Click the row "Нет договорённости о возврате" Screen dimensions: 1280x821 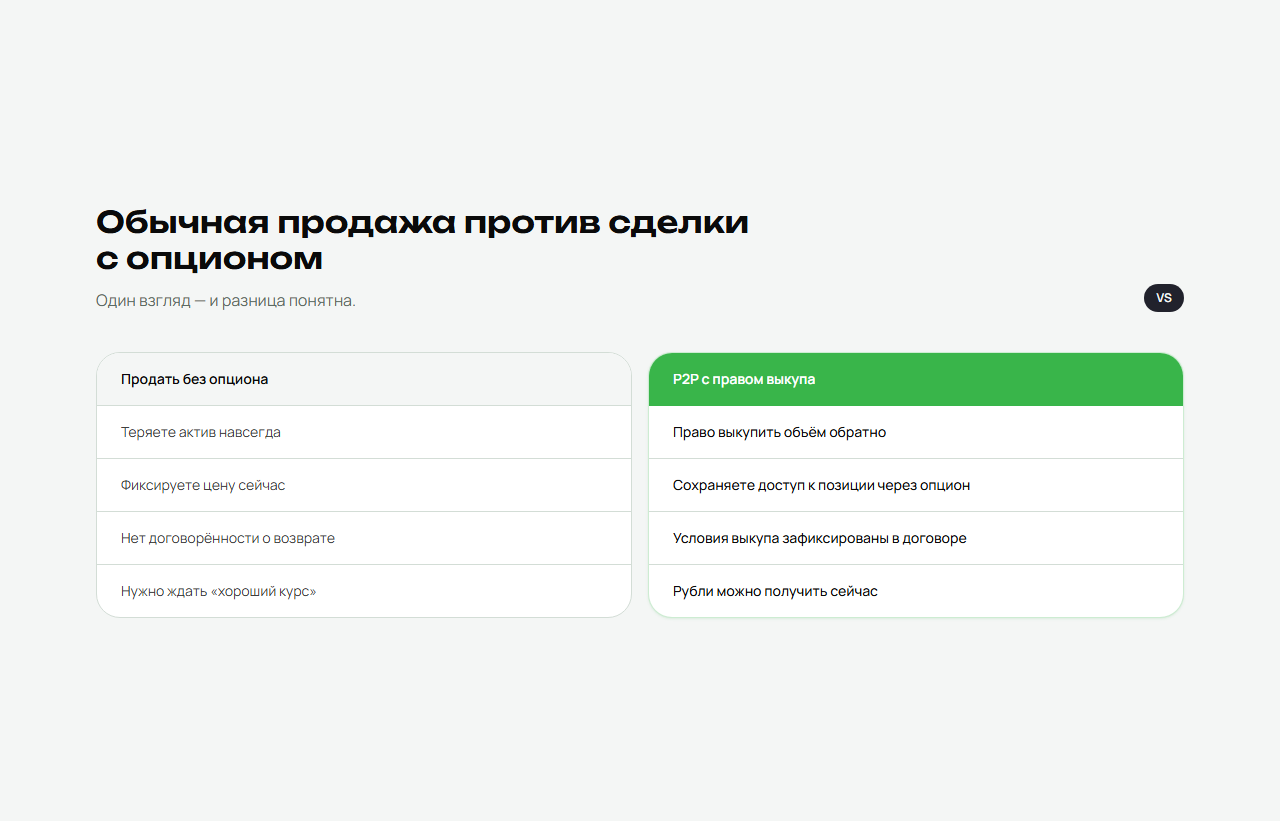[x=364, y=538]
